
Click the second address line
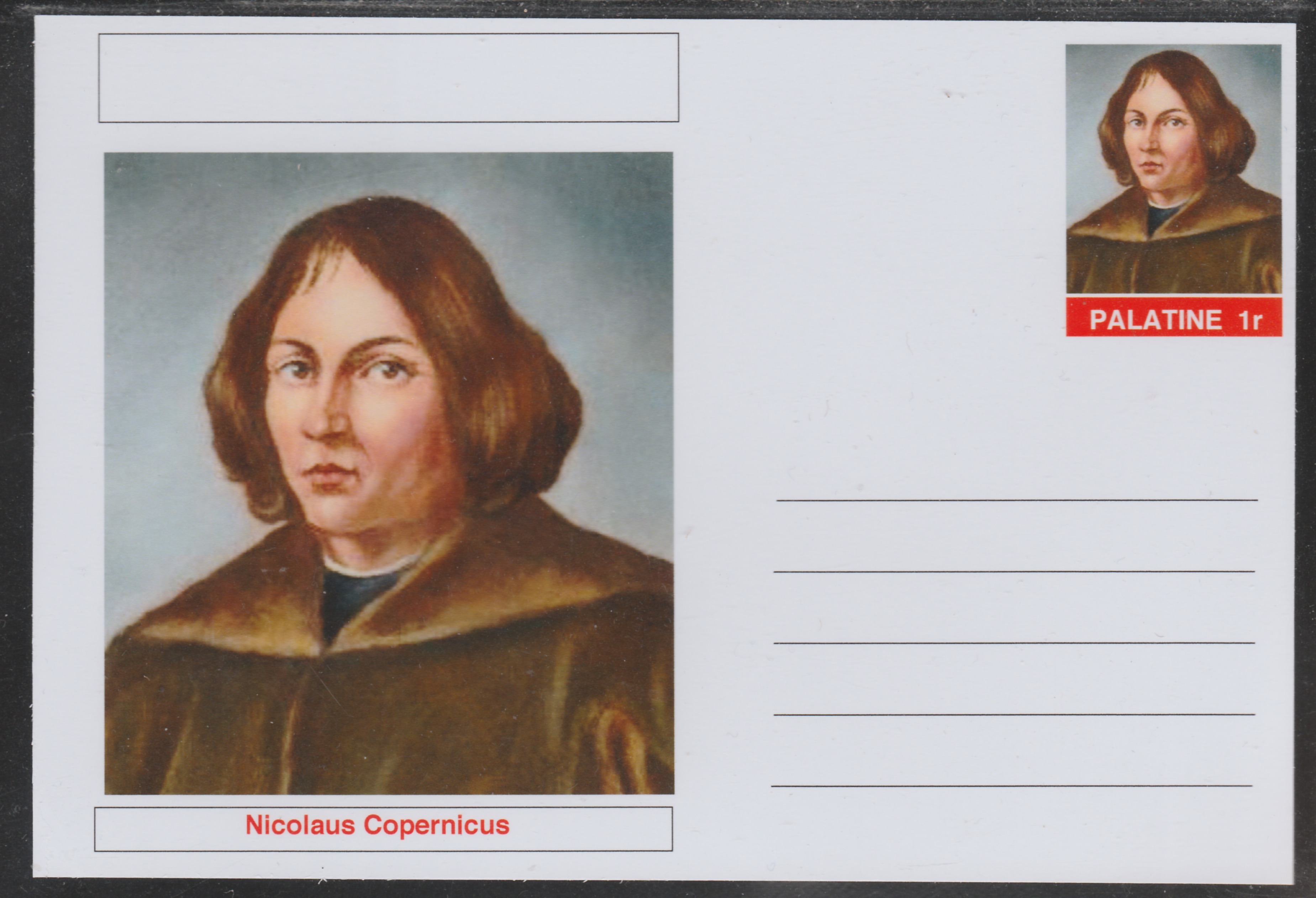coord(1014,572)
